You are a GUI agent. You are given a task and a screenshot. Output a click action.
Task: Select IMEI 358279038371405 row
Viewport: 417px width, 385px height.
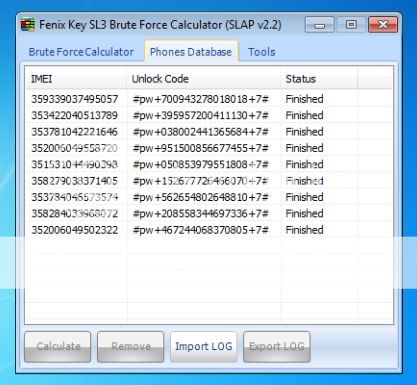click(x=209, y=181)
